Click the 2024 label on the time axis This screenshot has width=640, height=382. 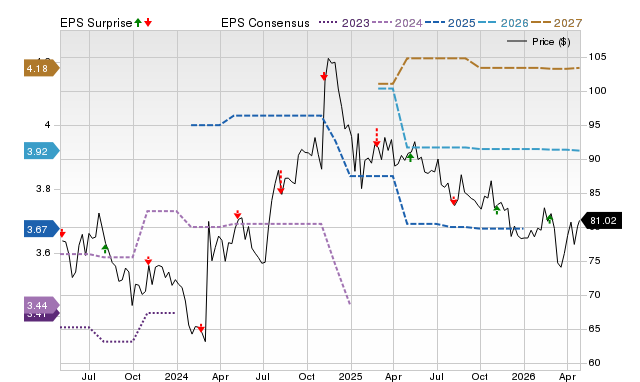[x=176, y=376]
